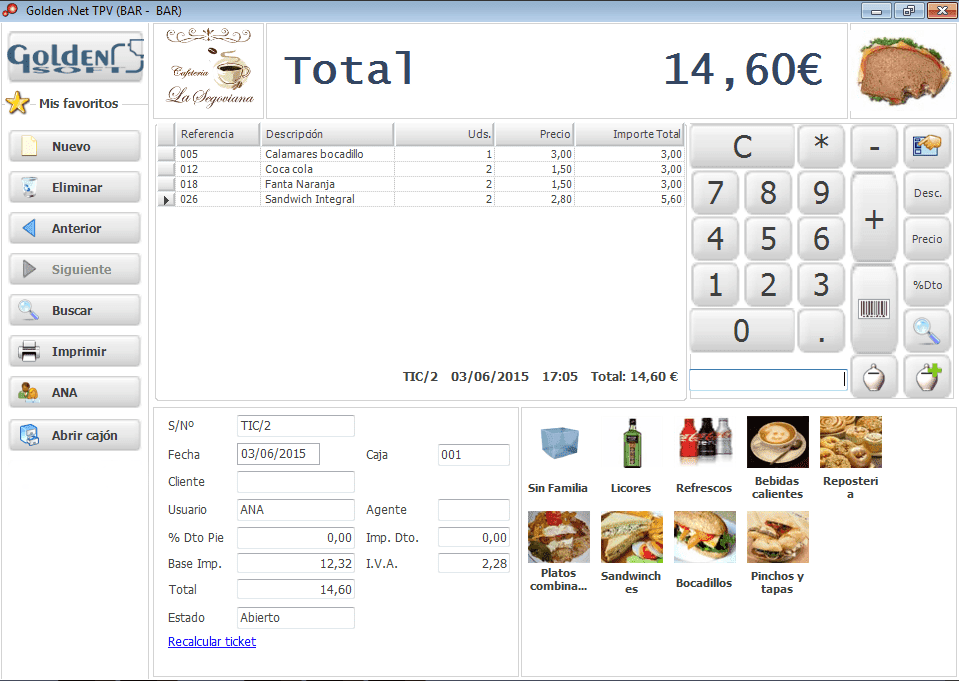The image size is (959, 681).
Task: Click the Recalcular ticket link
Action: tap(212, 642)
